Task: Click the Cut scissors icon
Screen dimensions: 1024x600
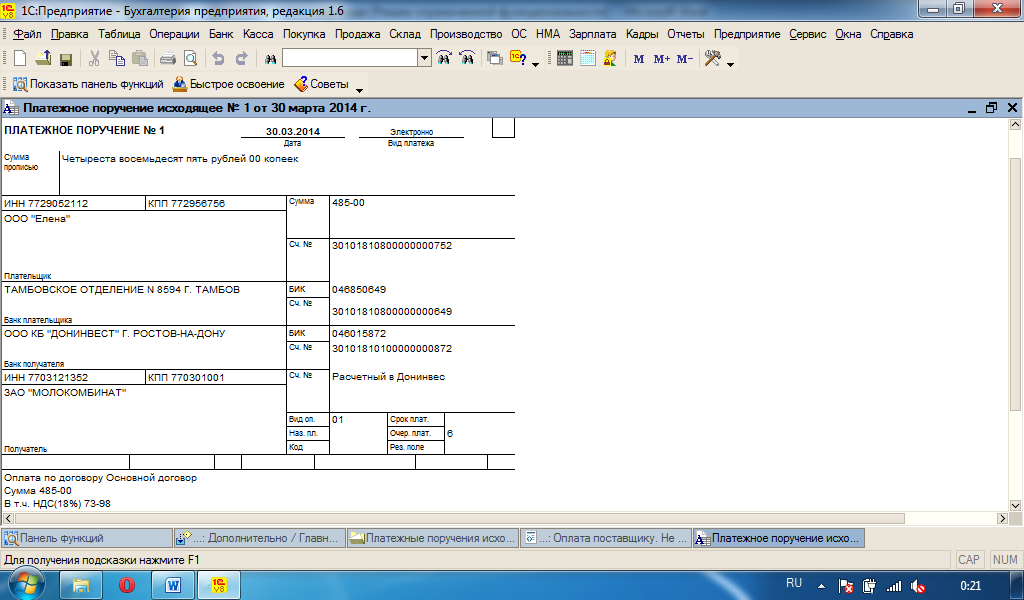Action: [94, 59]
